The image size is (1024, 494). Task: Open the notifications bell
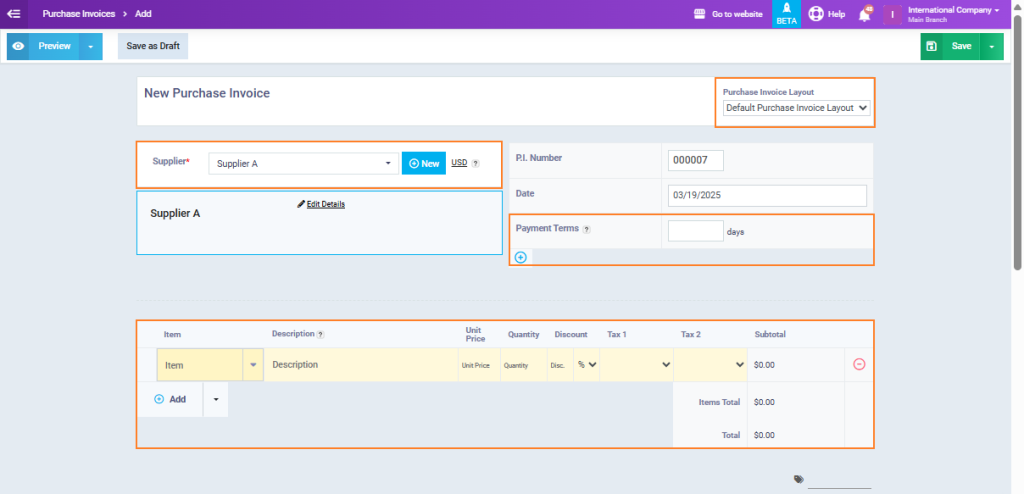[x=865, y=14]
